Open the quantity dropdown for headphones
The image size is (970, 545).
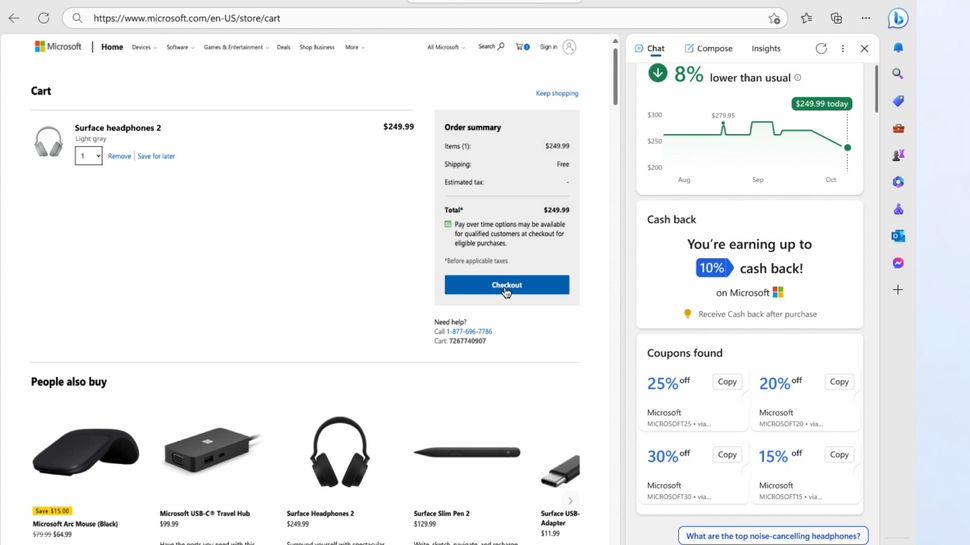coord(88,156)
